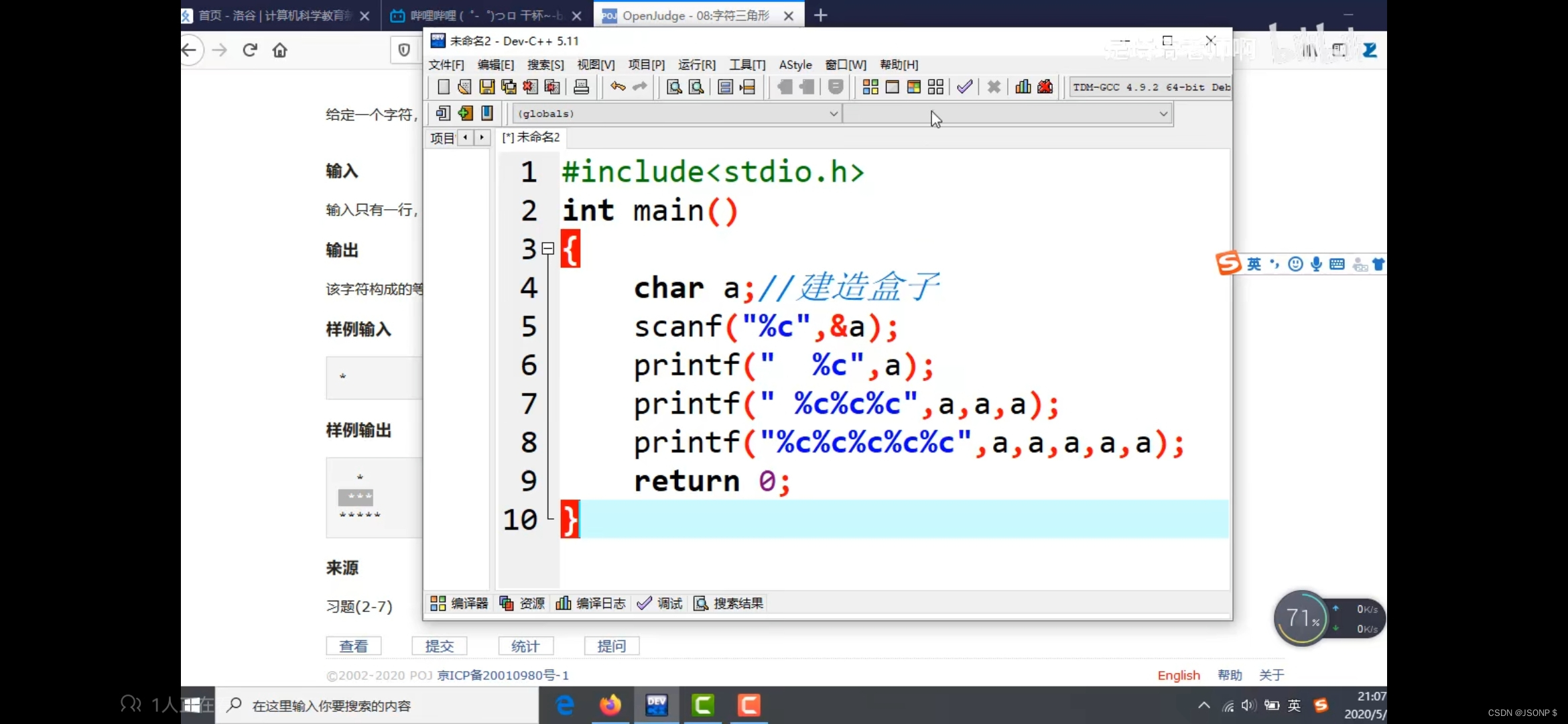Open the empty function list dropdown
This screenshot has width=1568, height=724.
point(1163,114)
